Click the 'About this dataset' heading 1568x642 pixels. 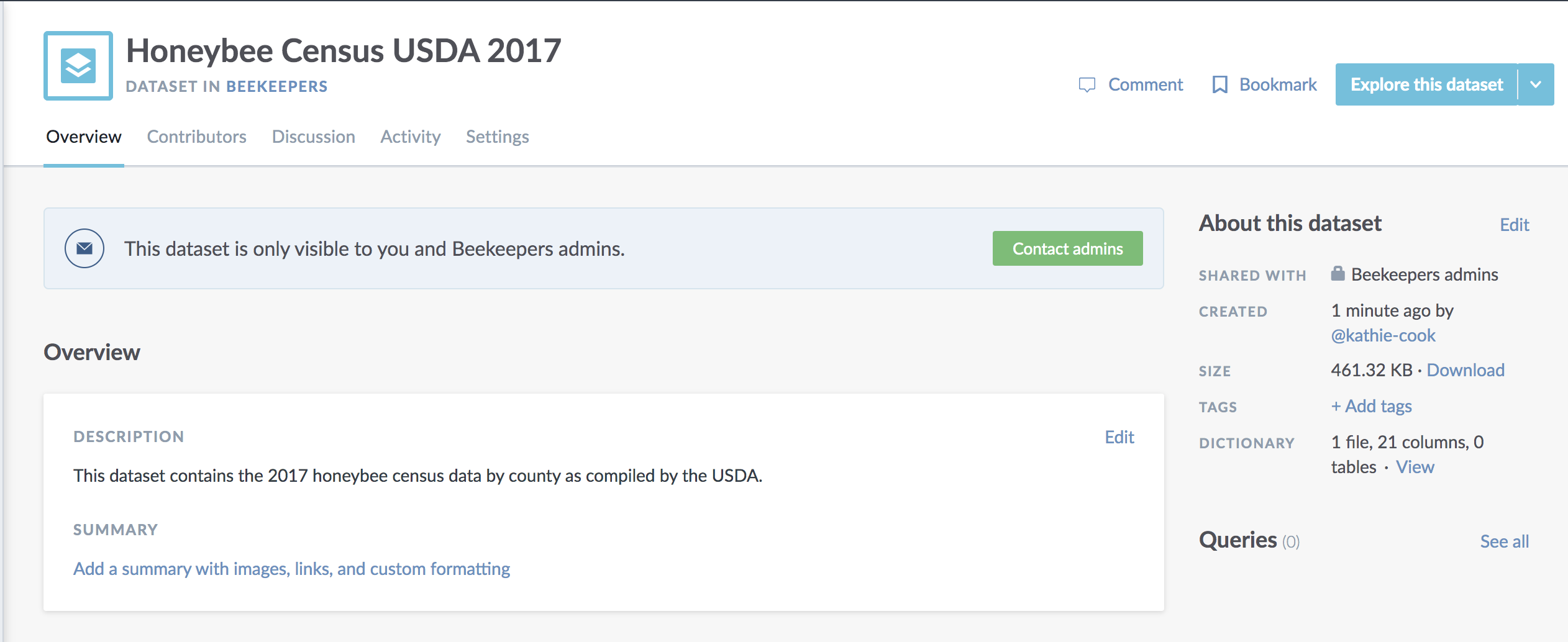(1290, 224)
